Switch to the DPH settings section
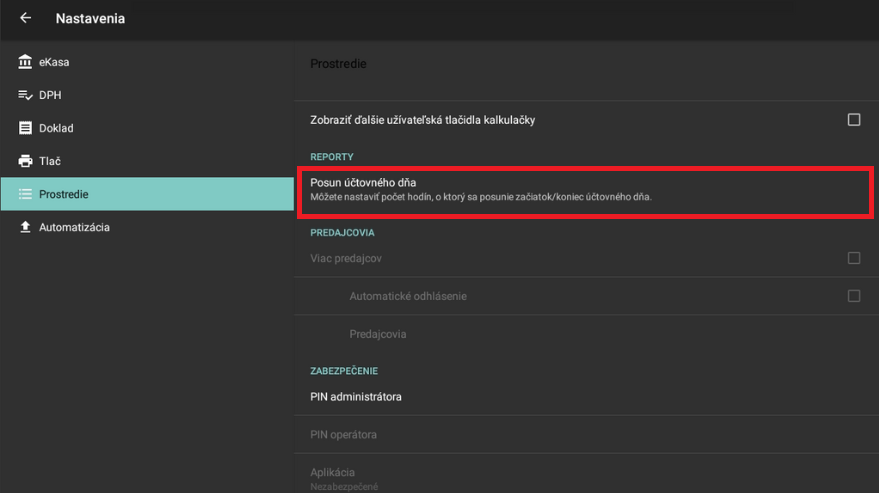The height and width of the screenshot is (493, 879). coord(50,95)
